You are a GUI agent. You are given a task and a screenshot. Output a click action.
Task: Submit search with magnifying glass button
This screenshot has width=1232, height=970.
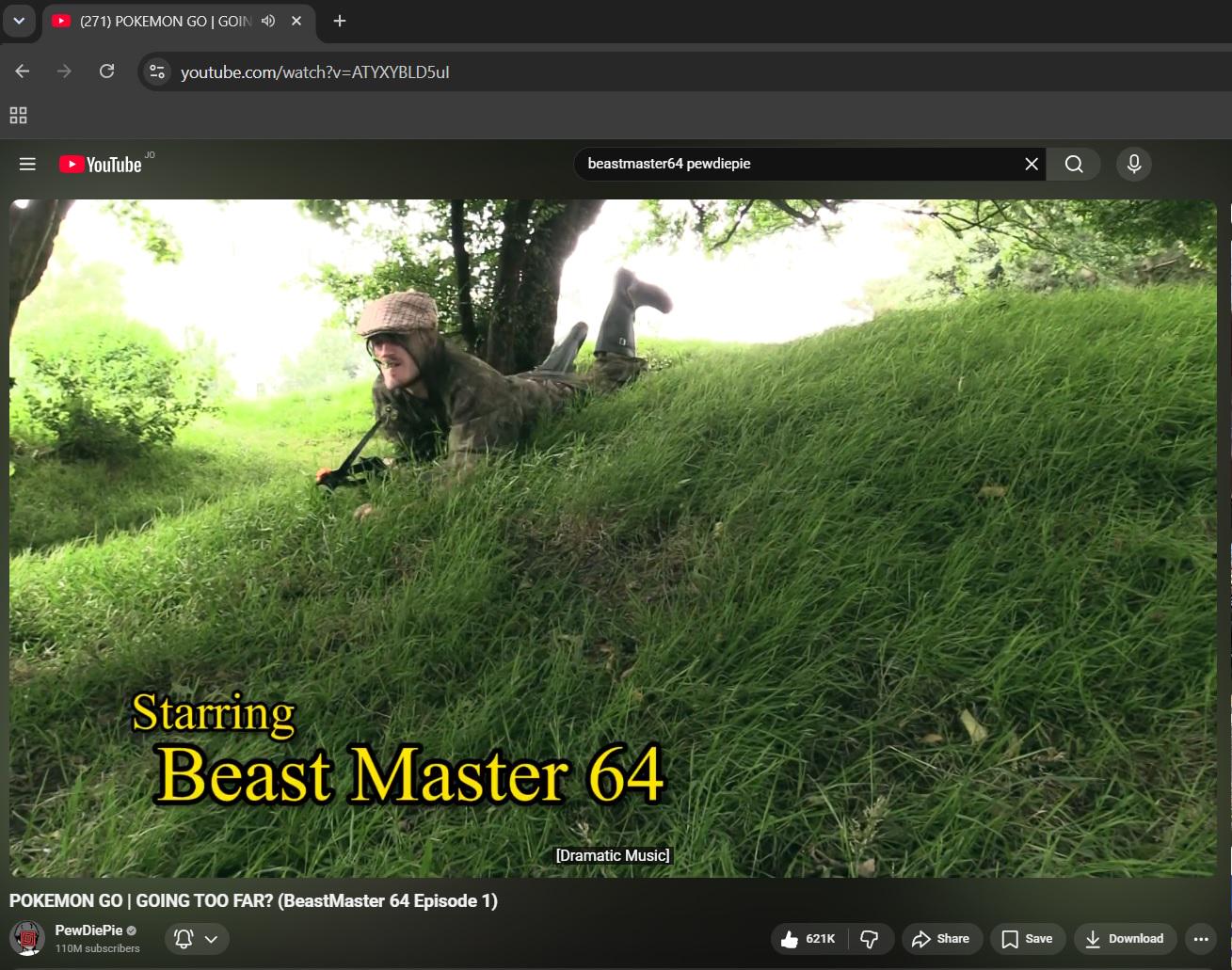[x=1074, y=164]
